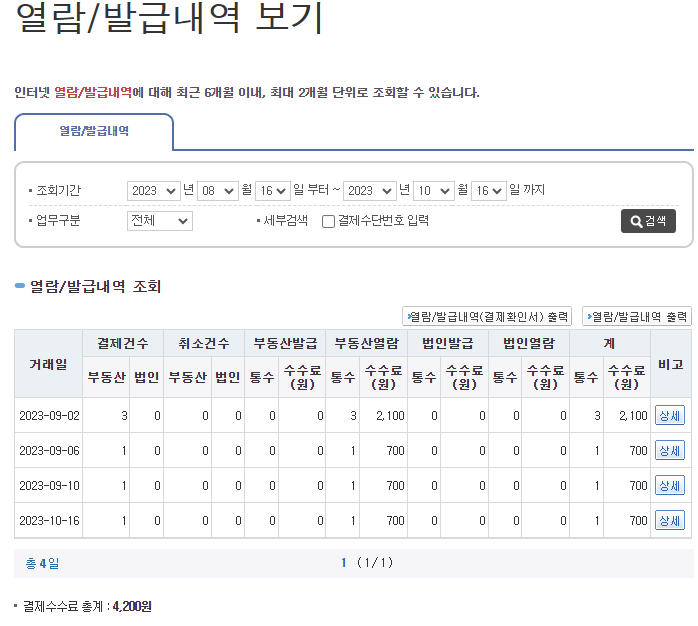Click the 세부검색 label
The width and height of the screenshot is (698, 626).
point(285,220)
